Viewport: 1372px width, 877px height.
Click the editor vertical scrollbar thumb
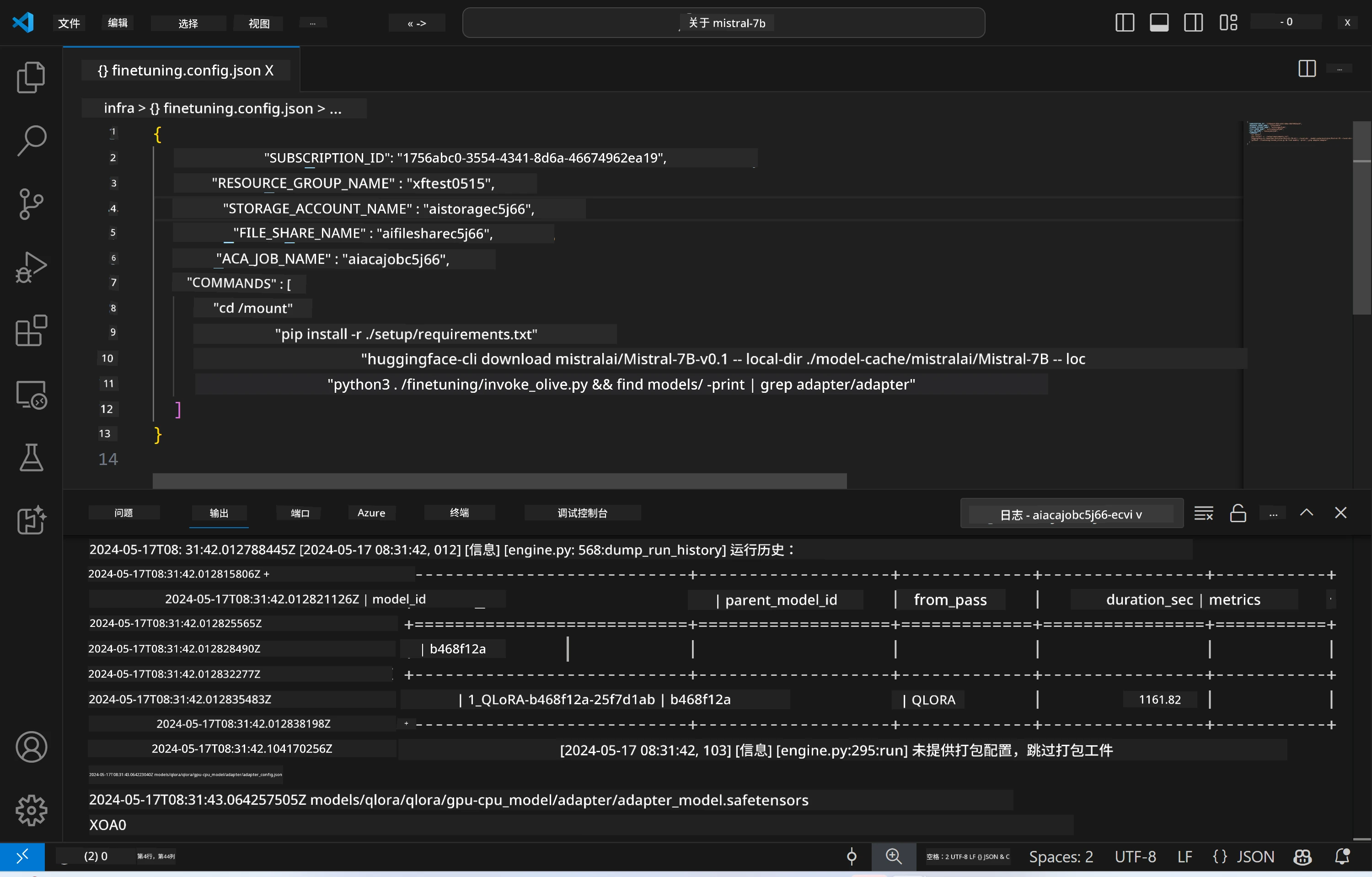[x=1362, y=218]
